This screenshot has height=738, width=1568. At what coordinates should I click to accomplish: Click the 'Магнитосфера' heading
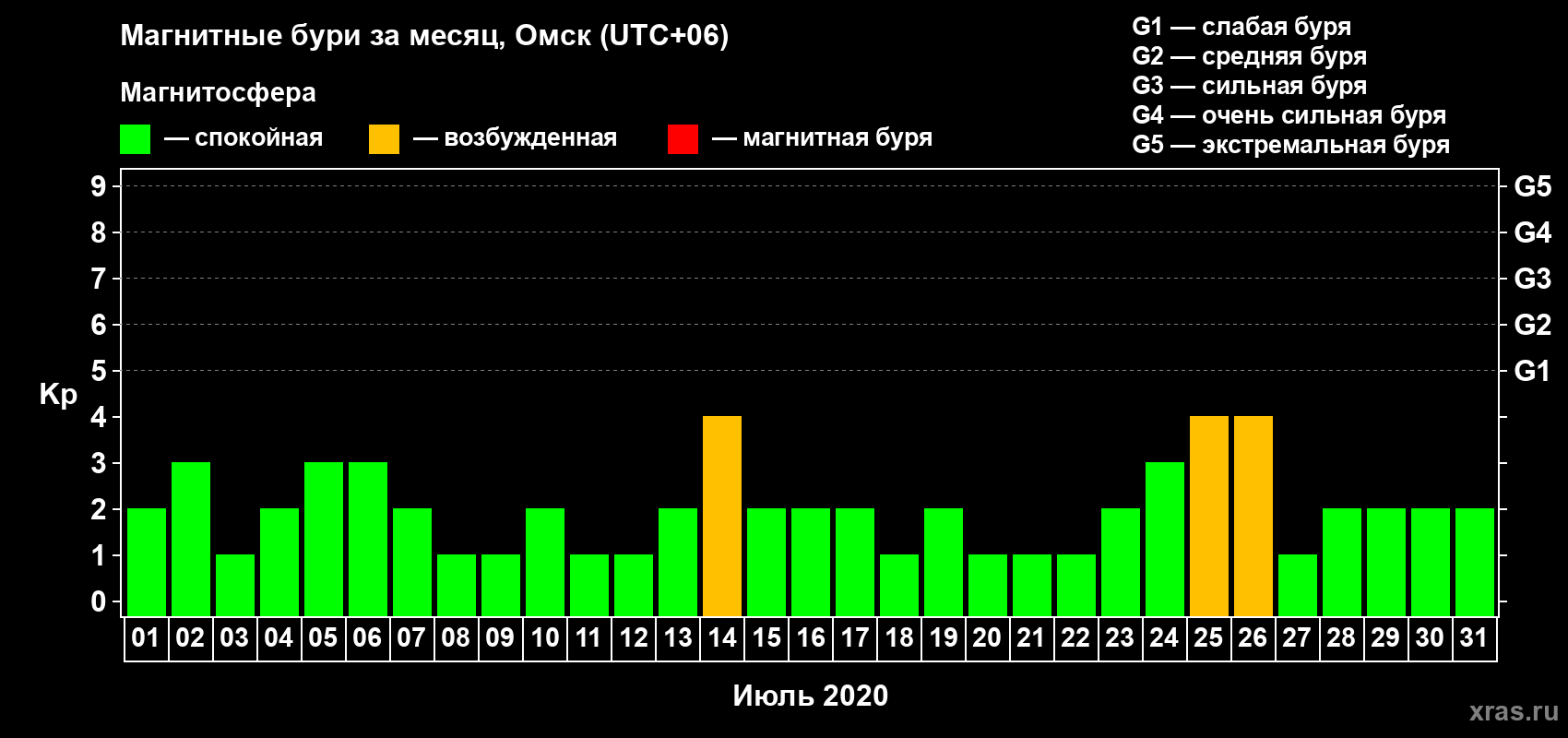point(219,93)
